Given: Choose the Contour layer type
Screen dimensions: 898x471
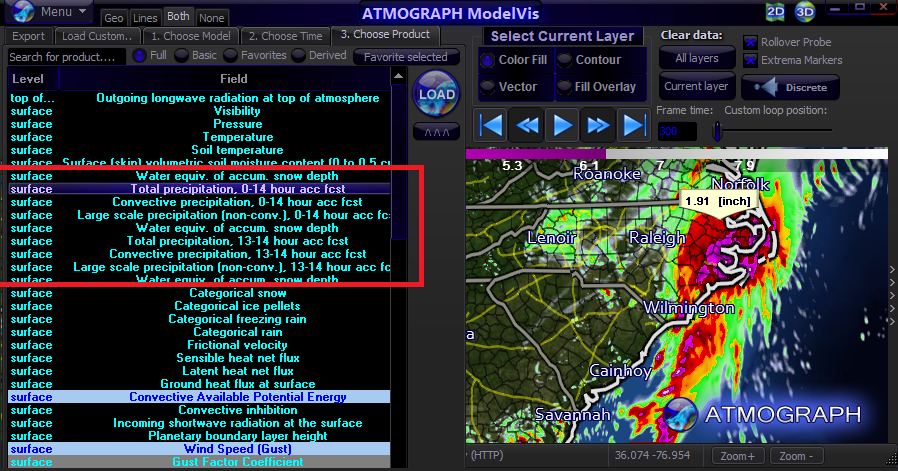Looking at the screenshot, I should 565,60.
